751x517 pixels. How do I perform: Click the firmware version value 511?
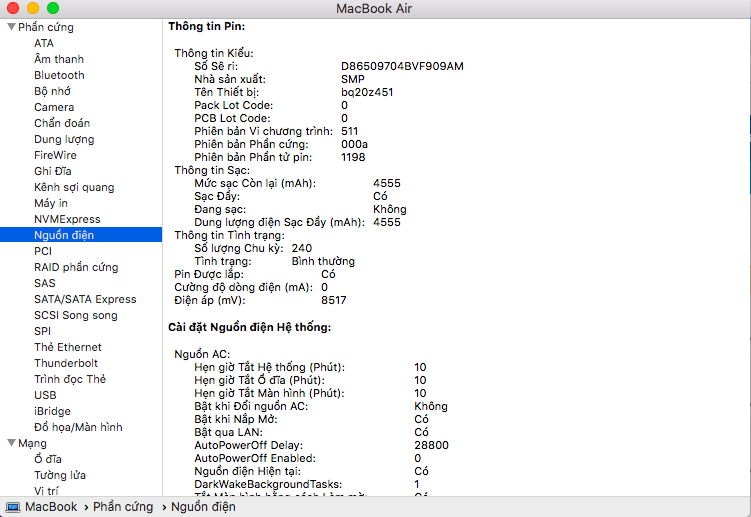[x=350, y=131]
